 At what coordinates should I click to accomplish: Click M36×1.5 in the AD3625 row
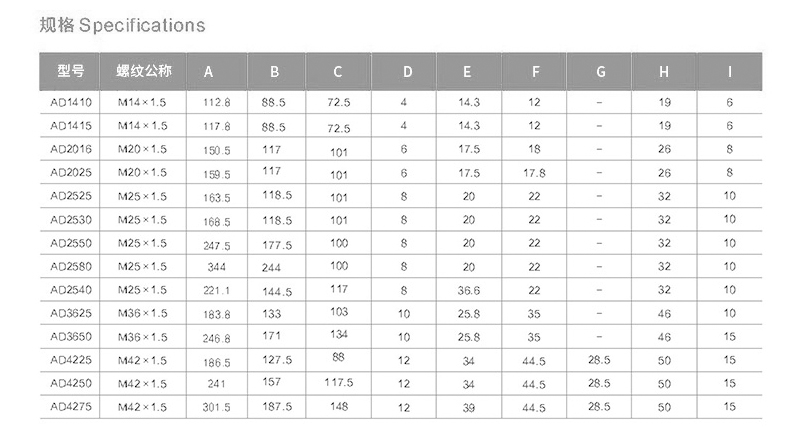[x=142, y=313]
